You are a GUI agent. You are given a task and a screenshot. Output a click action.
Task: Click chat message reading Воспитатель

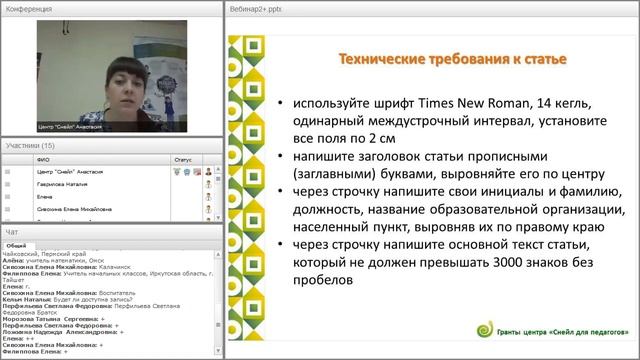69,293
